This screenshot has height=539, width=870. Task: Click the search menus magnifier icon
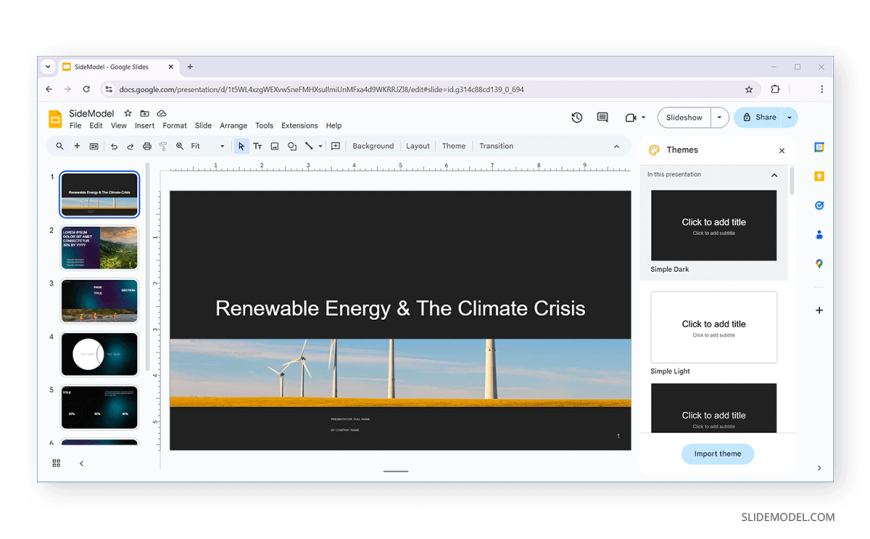pyautogui.click(x=59, y=146)
